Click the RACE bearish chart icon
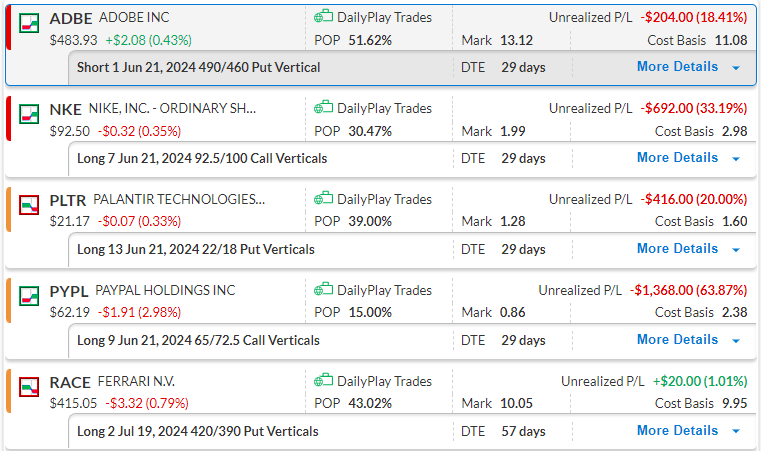 click(x=29, y=387)
